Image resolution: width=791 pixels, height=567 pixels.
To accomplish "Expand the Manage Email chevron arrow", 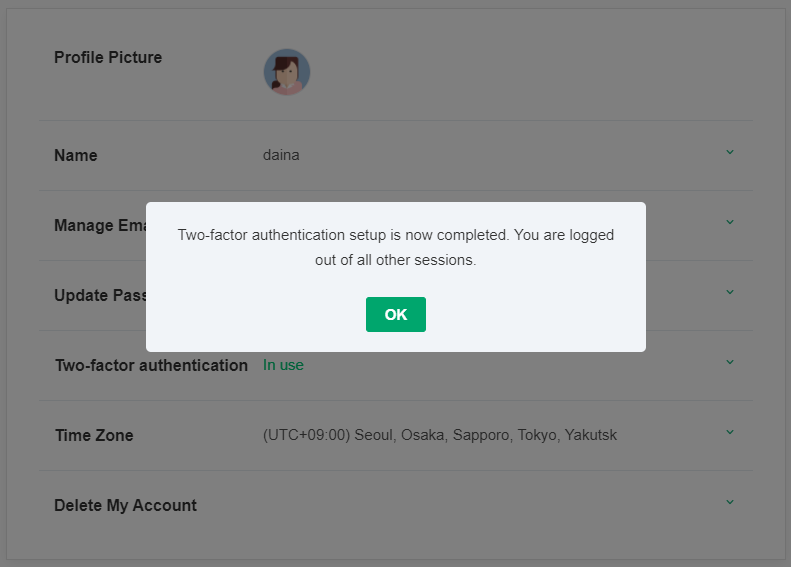I will 730,222.
